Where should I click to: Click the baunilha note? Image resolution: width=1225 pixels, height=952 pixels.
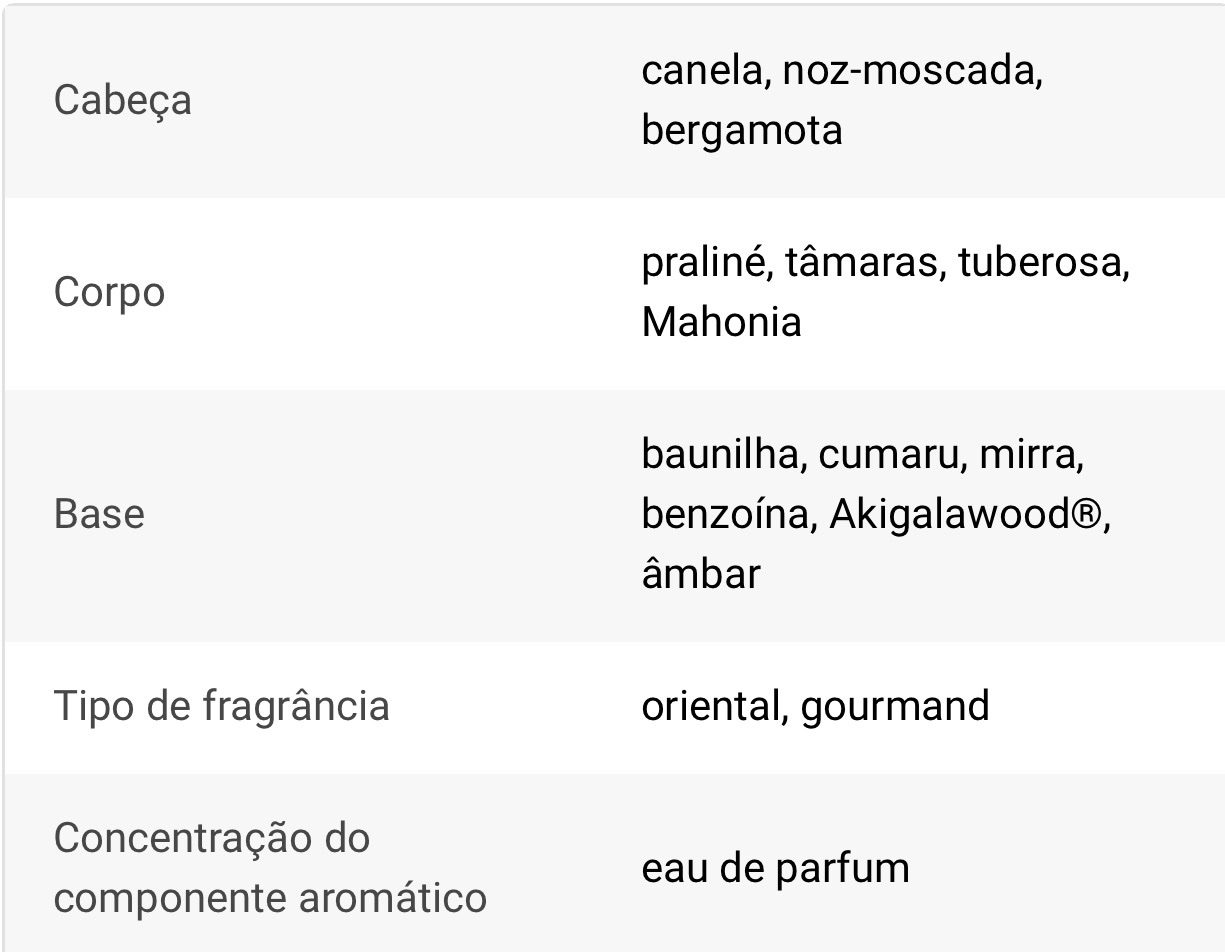coord(721,455)
